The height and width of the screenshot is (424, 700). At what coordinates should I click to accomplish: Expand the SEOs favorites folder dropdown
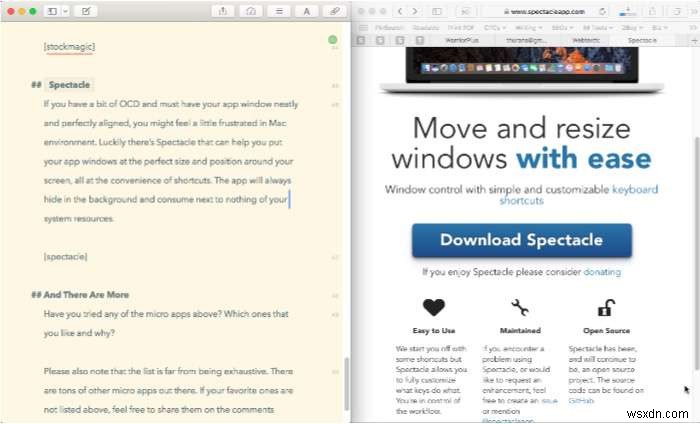point(562,28)
